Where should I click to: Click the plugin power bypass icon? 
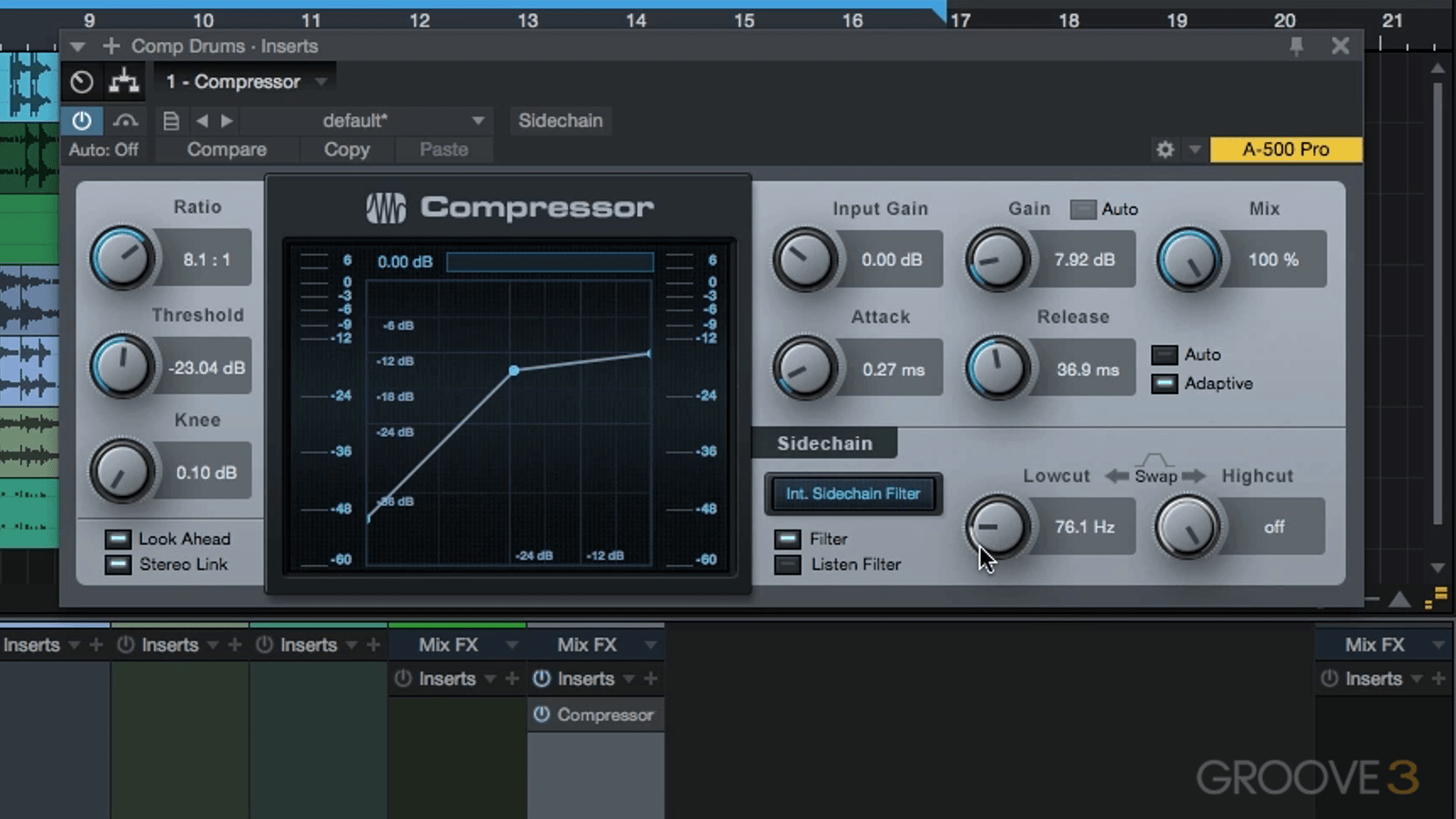[82, 120]
